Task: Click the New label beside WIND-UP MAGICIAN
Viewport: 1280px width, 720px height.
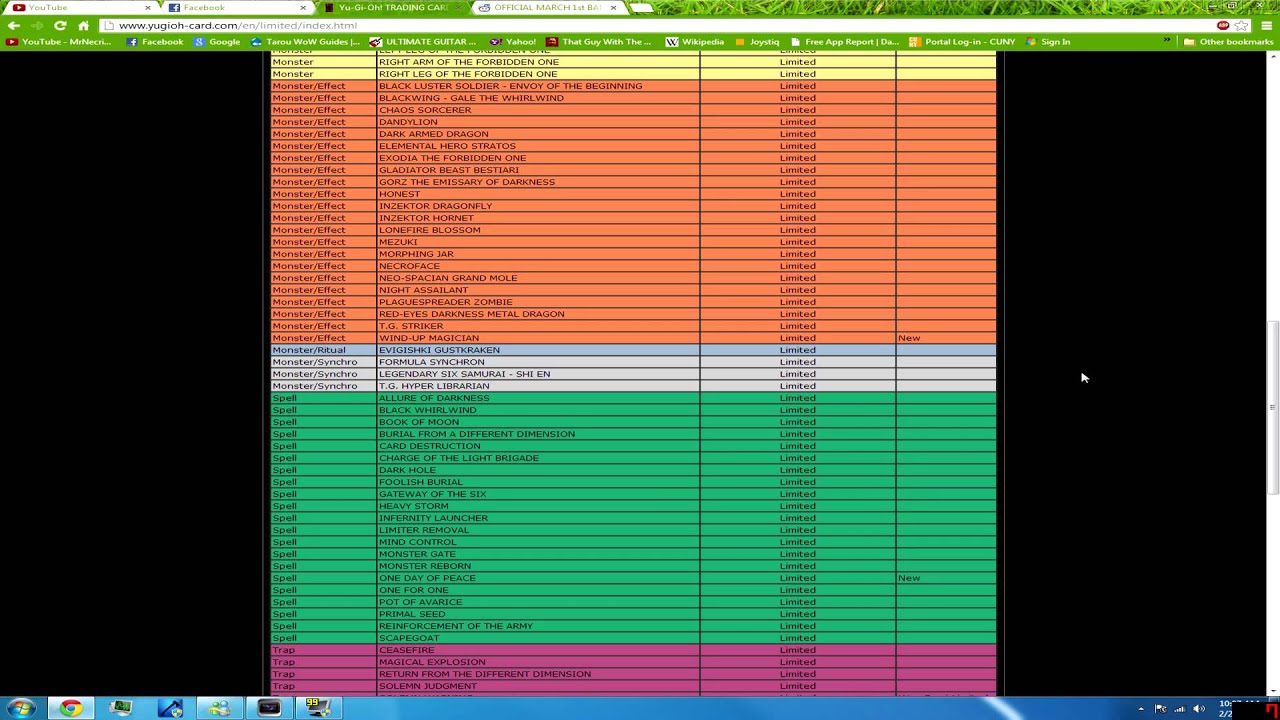Action: pos(909,338)
